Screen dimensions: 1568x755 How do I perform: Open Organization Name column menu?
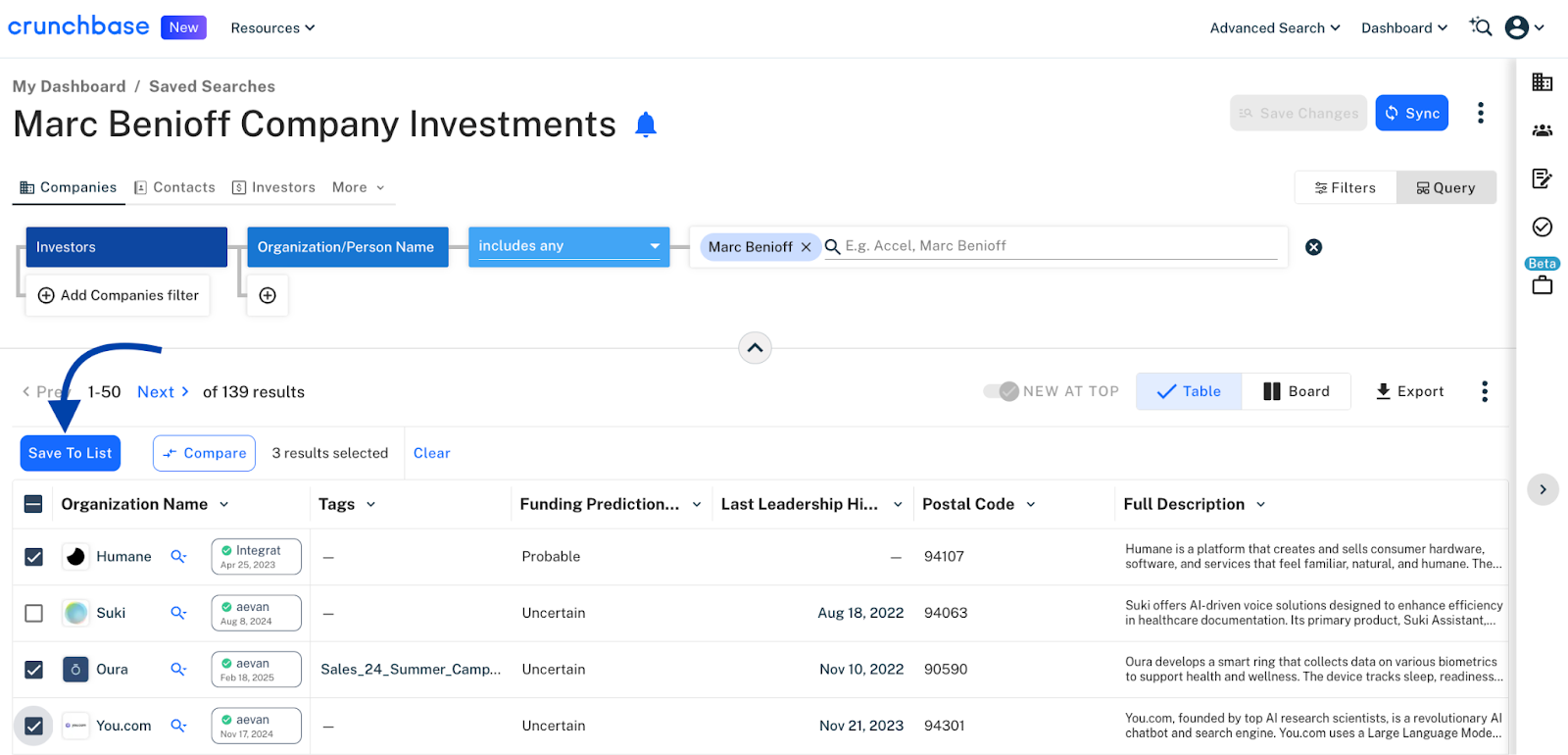[x=223, y=504]
